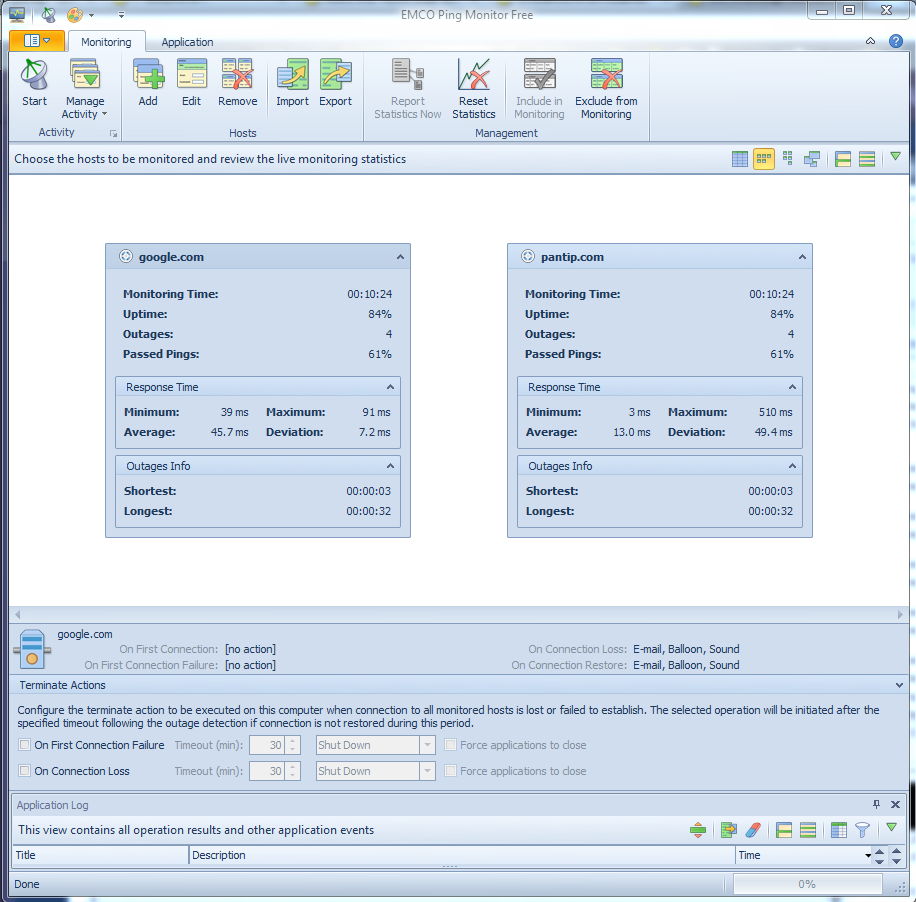Switch to the Application ribbon tab
The height and width of the screenshot is (902, 916).
click(187, 42)
